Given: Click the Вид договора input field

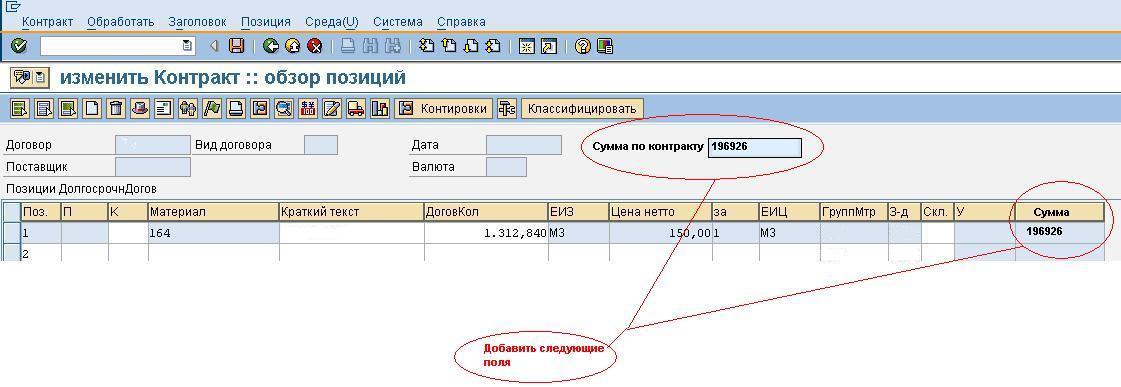Looking at the screenshot, I should pyautogui.click(x=321, y=145).
